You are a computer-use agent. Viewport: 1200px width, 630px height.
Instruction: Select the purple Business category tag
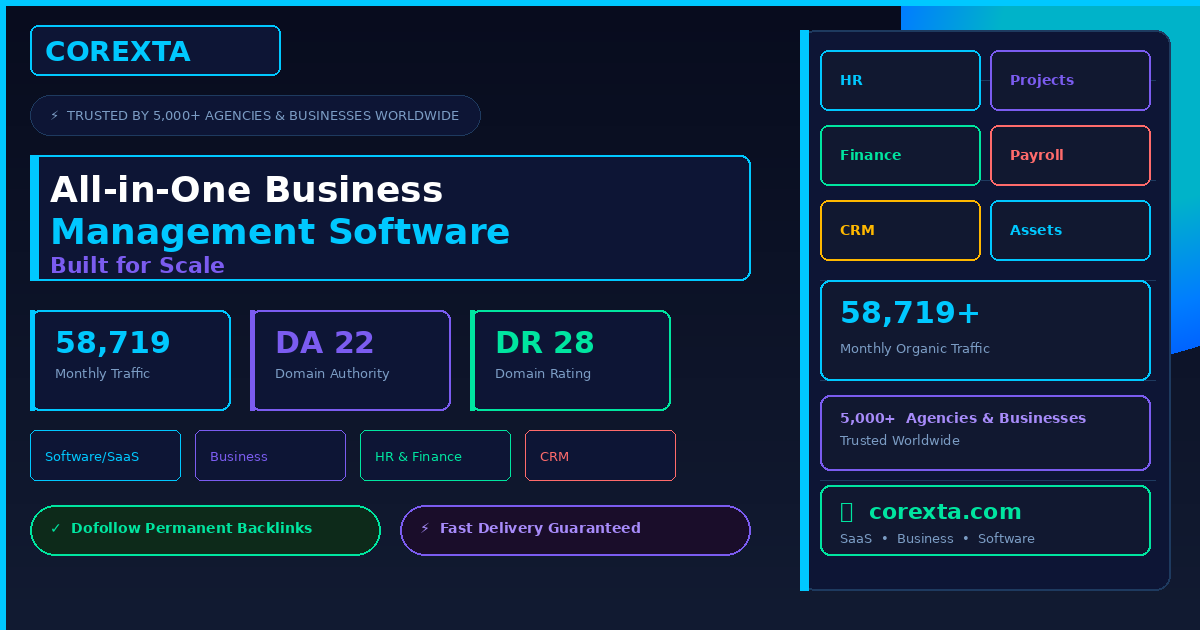coord(270,456)
